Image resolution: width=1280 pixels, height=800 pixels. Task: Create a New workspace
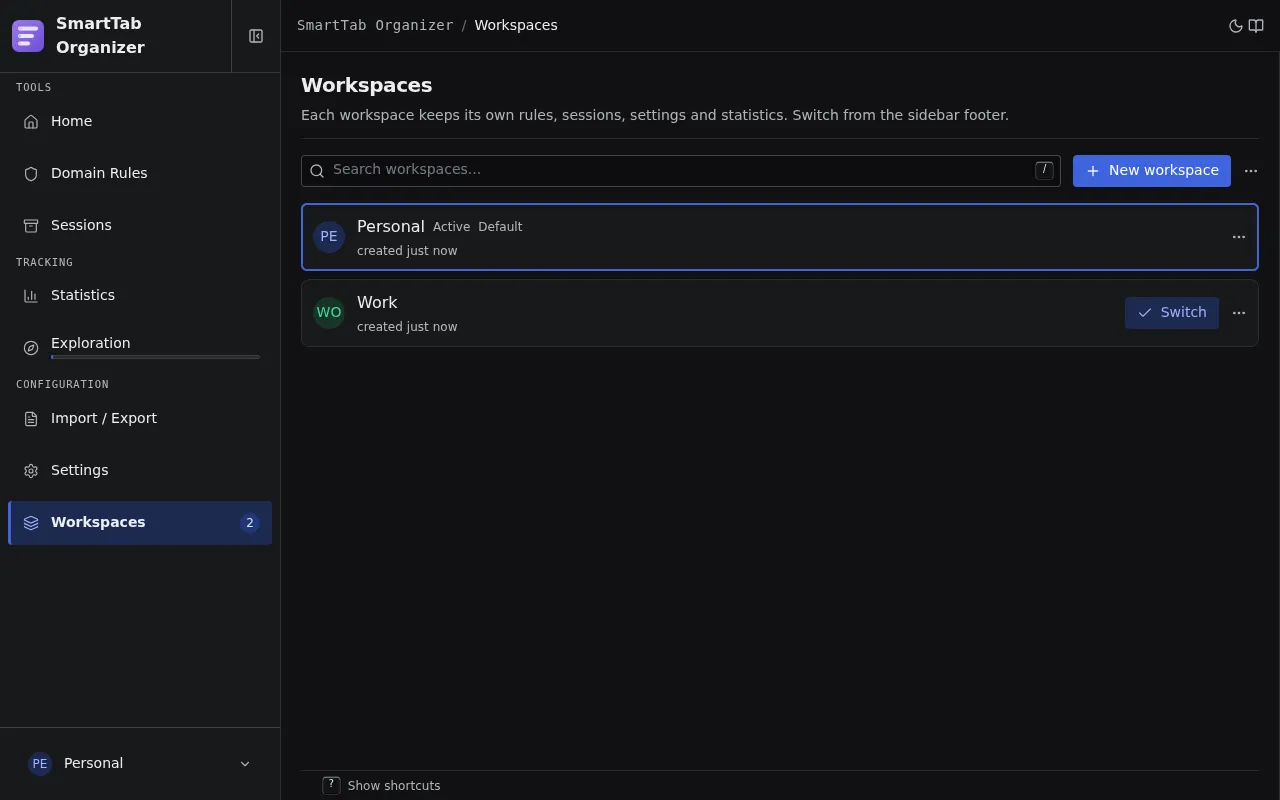pyautogui.click(x=1152, y=171)
